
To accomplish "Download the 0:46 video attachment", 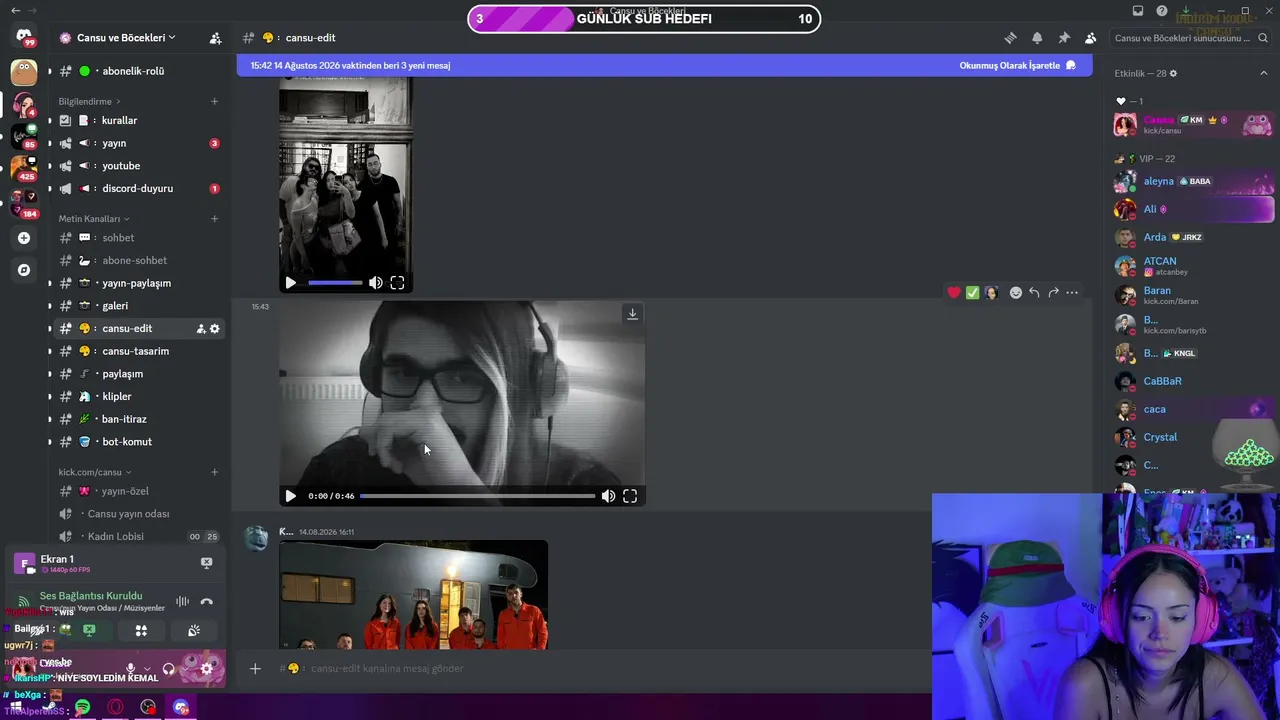I will 632,314.
